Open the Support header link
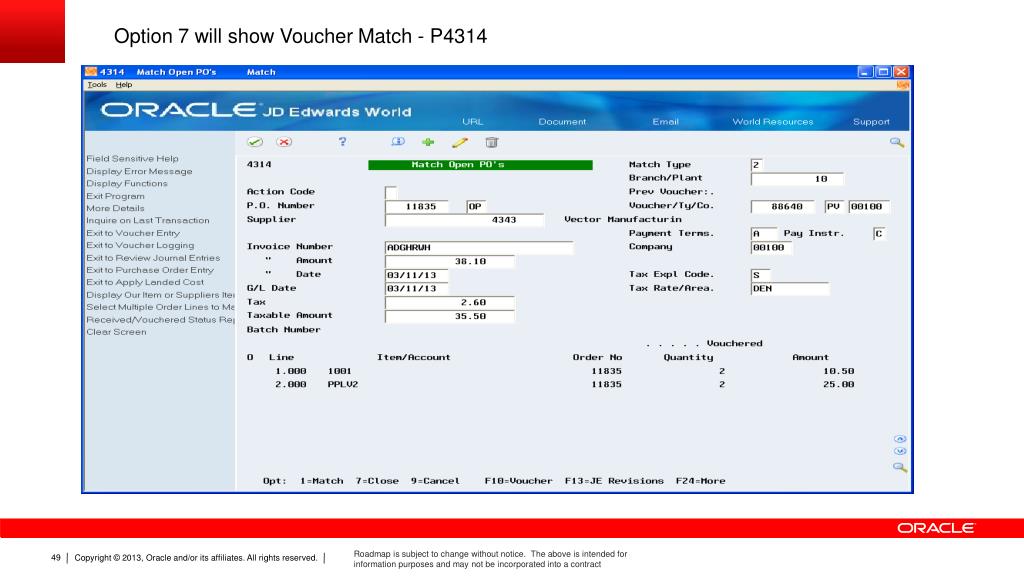The width and height of the screenshot is (1024, 576). [871, 121]
